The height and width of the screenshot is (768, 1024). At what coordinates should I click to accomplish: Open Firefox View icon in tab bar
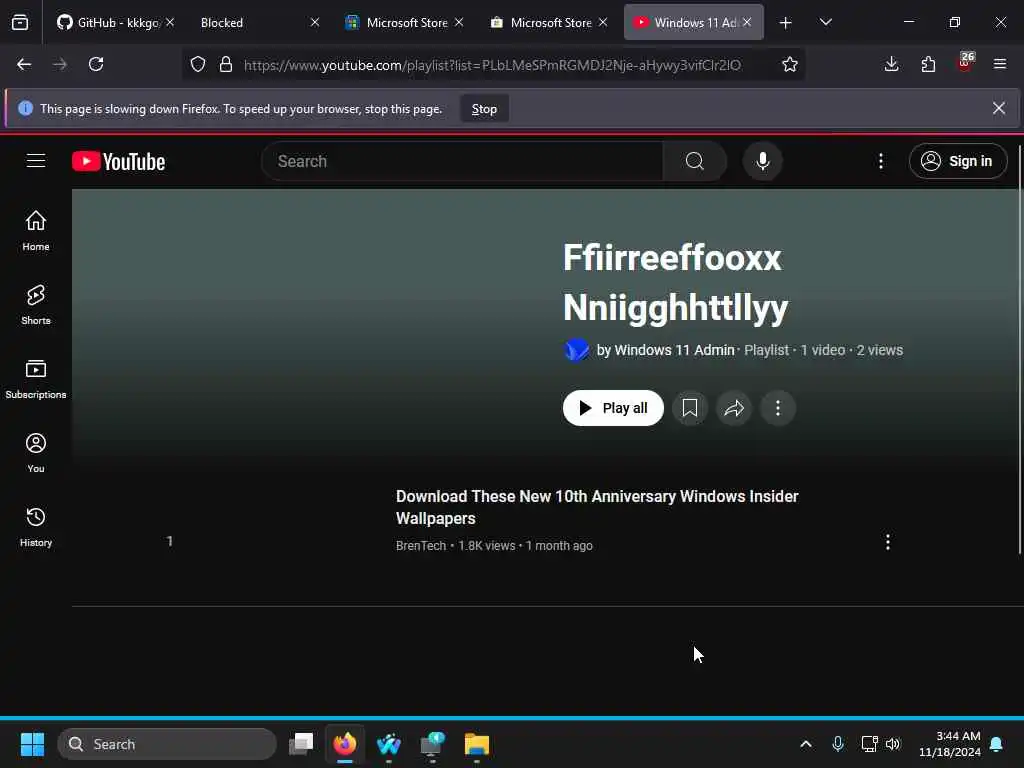pos(20,22)
